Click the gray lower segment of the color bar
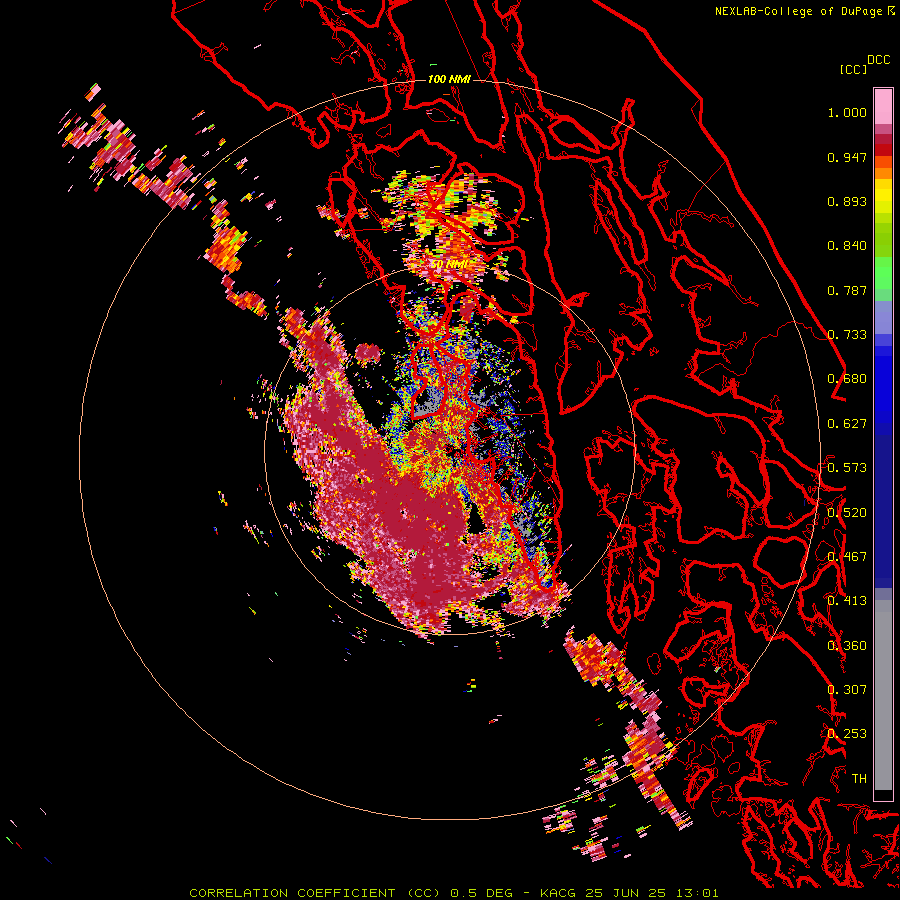Viewport: 900px width, 900px height. (x=883, y=695)
